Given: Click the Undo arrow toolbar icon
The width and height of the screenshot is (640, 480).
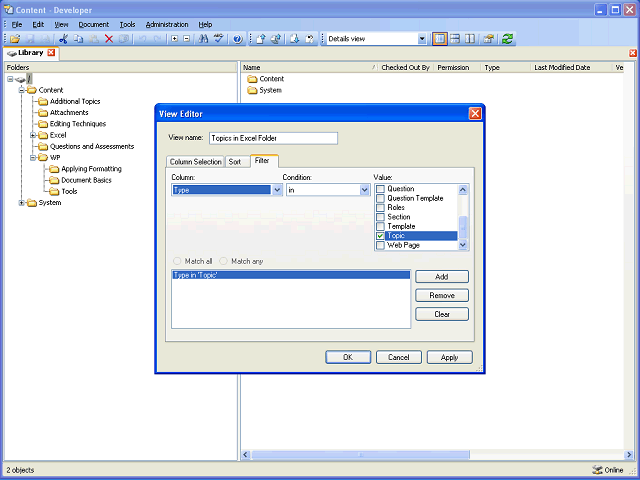Looking at the screenshot, I should click(x=142, y=39).
